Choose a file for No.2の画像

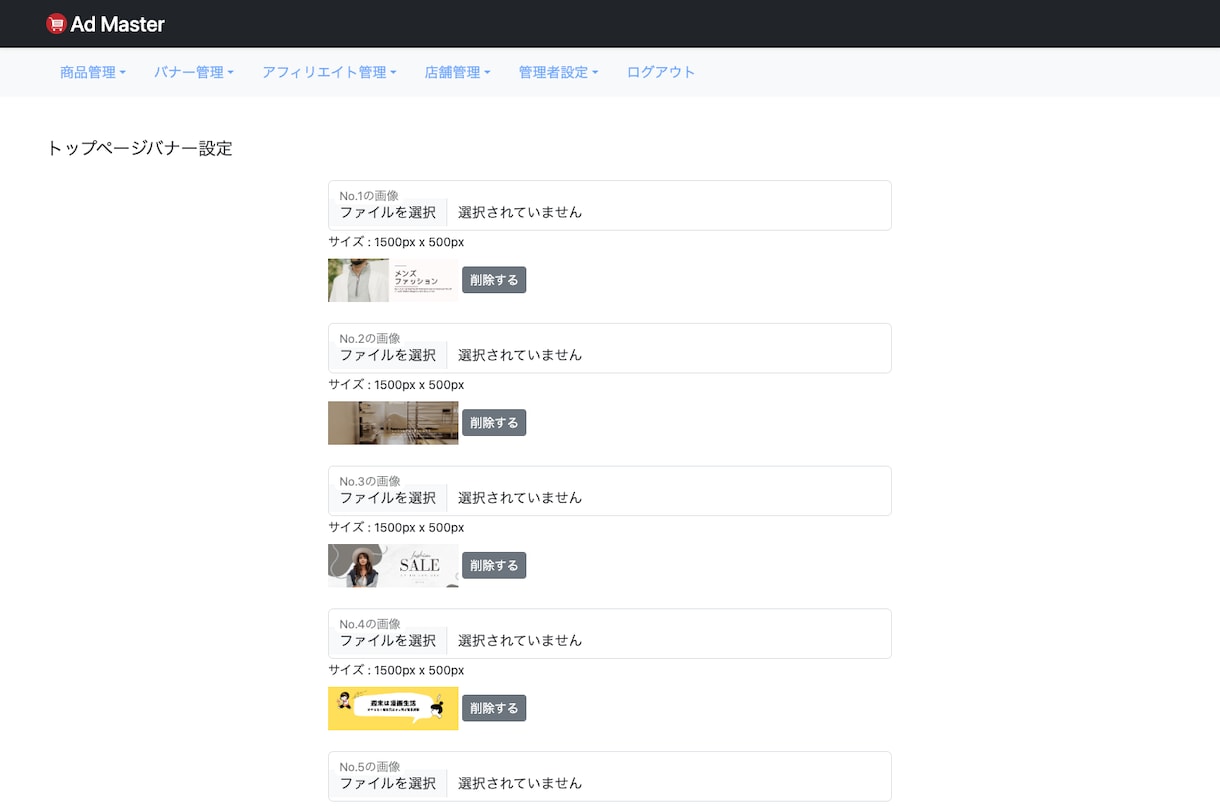click(x=388, y=355)
